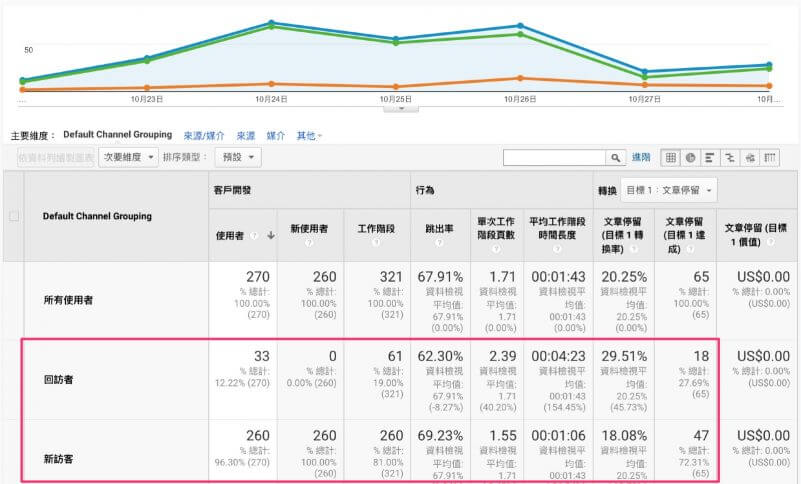Click the 文章停留 (目標 1 轉換率) column header
Image resolution: width=801 pixels, height=484 pixels.
tap(623, 235)
